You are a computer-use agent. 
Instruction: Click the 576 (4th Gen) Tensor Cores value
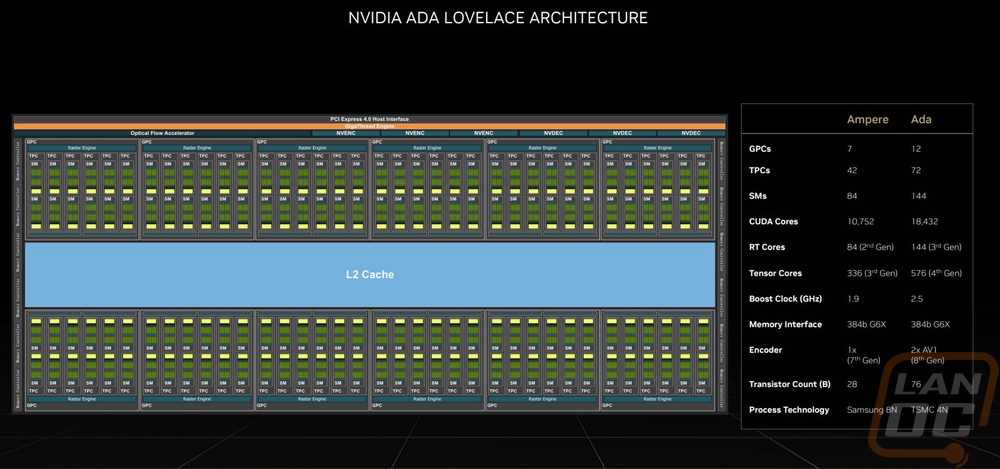(936, 273)
